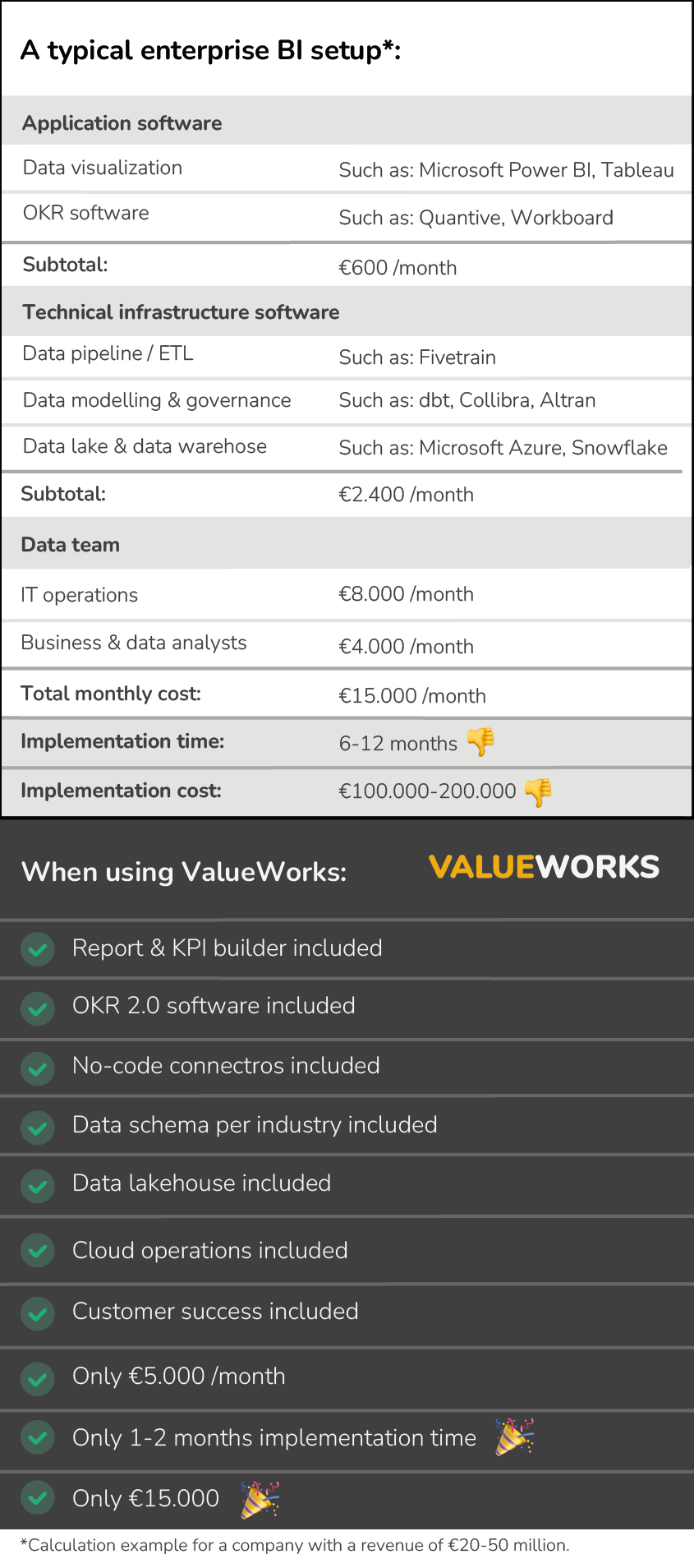Click the green check beside Data lakehouse included

[38, 1185]
